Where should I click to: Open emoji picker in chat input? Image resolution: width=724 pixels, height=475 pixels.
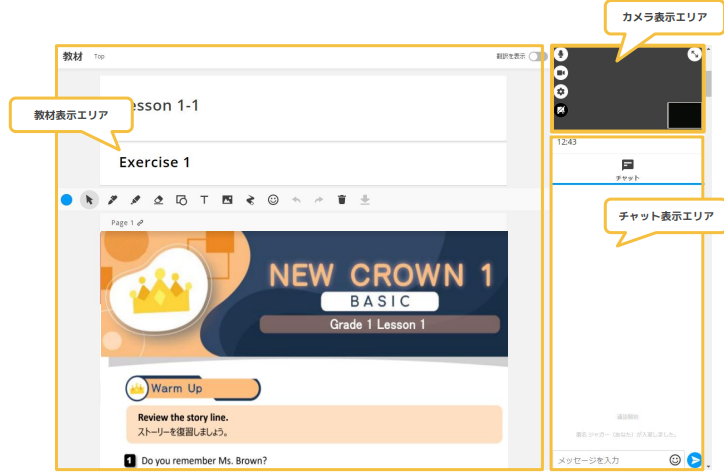click(675, 460)
